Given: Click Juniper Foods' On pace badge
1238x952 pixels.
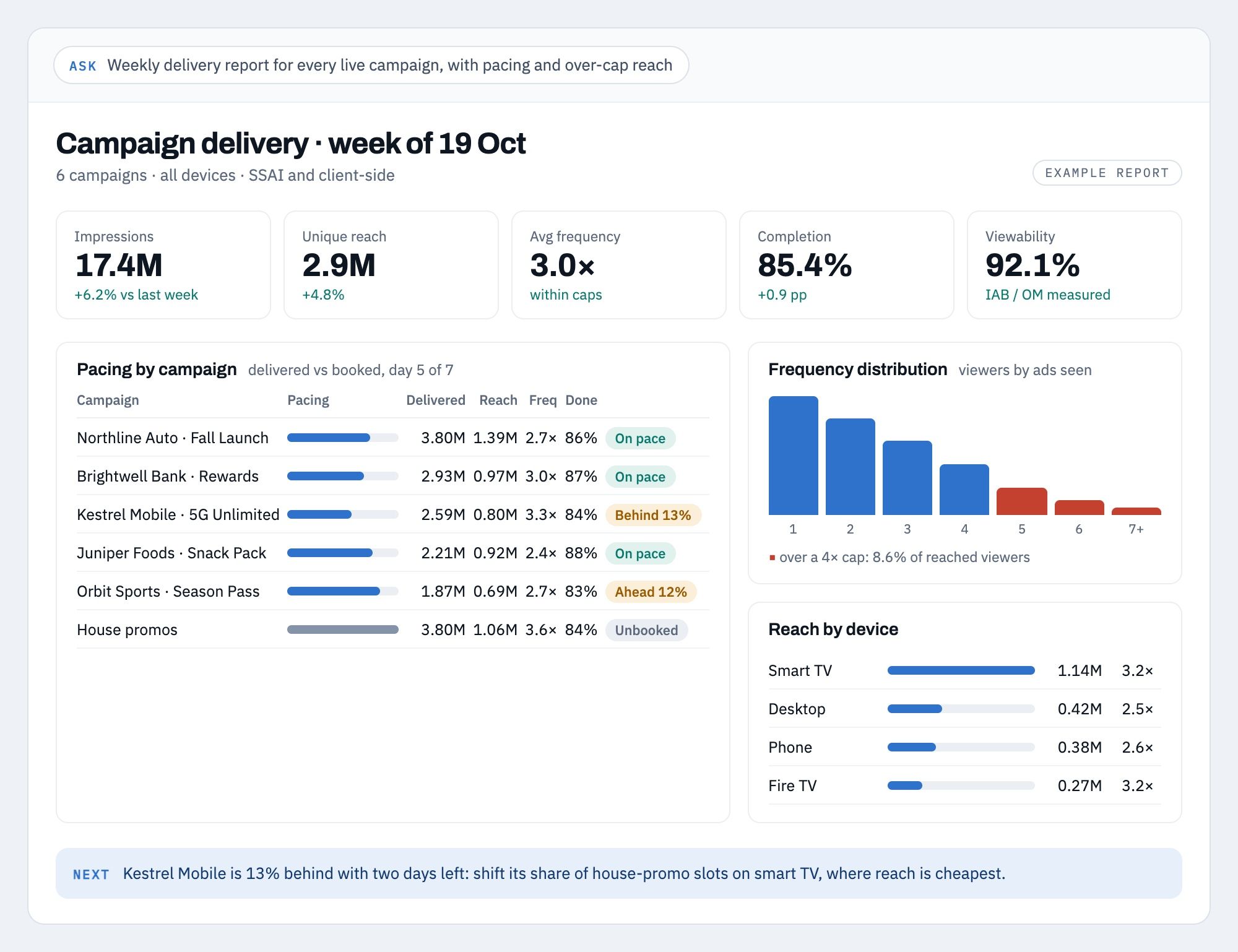Looking at the screenshot, I should 640,553.
